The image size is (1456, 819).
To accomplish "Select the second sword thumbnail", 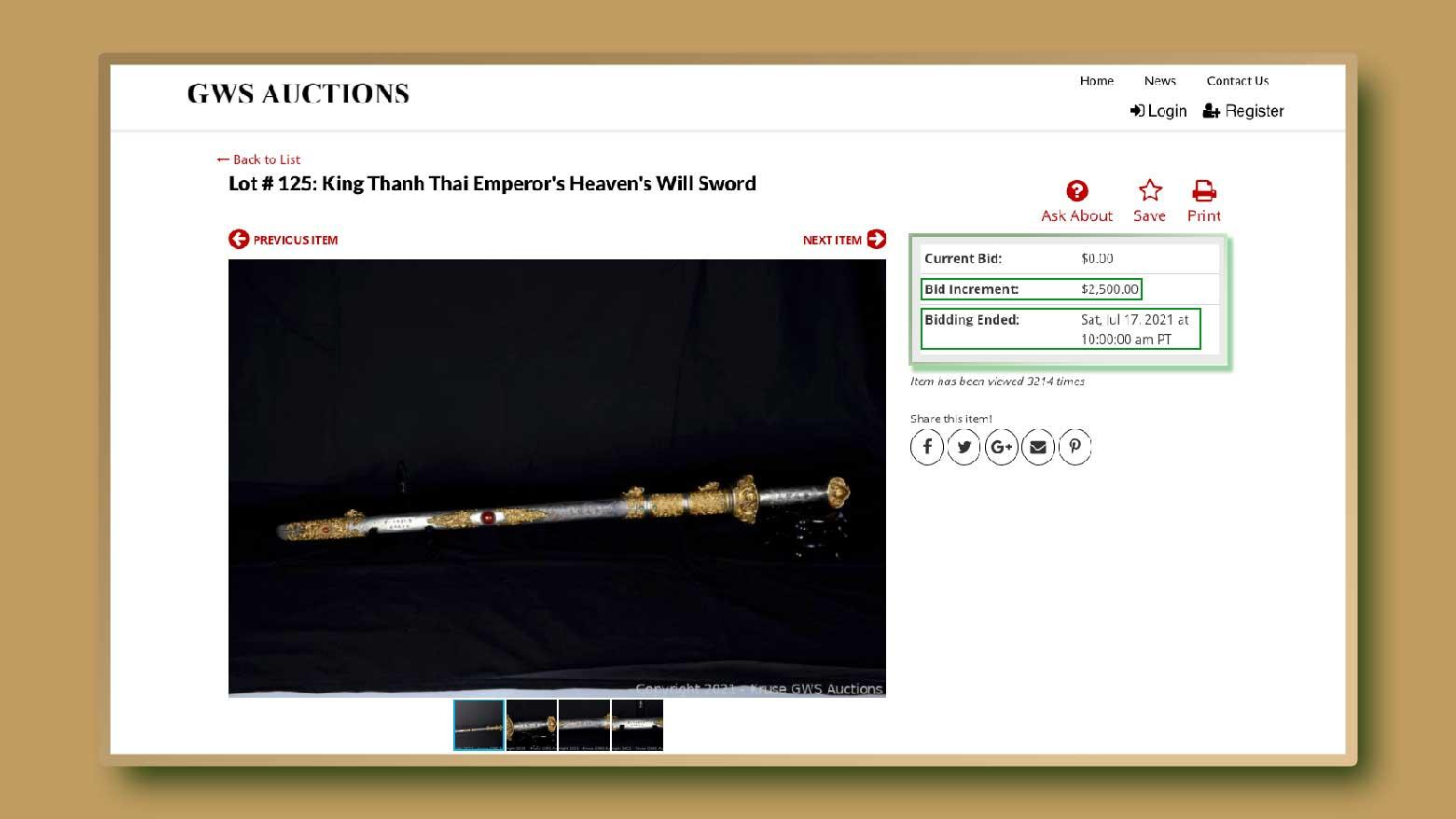I will [x=532, y=725].
